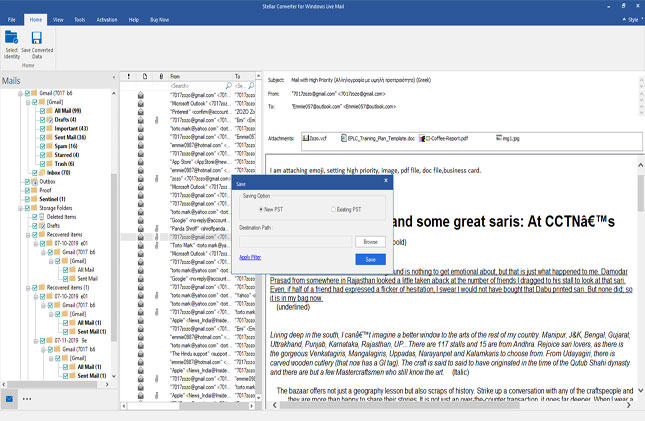
Task: Collapse the Recovered items (1) node
Action: coord(28,288)
